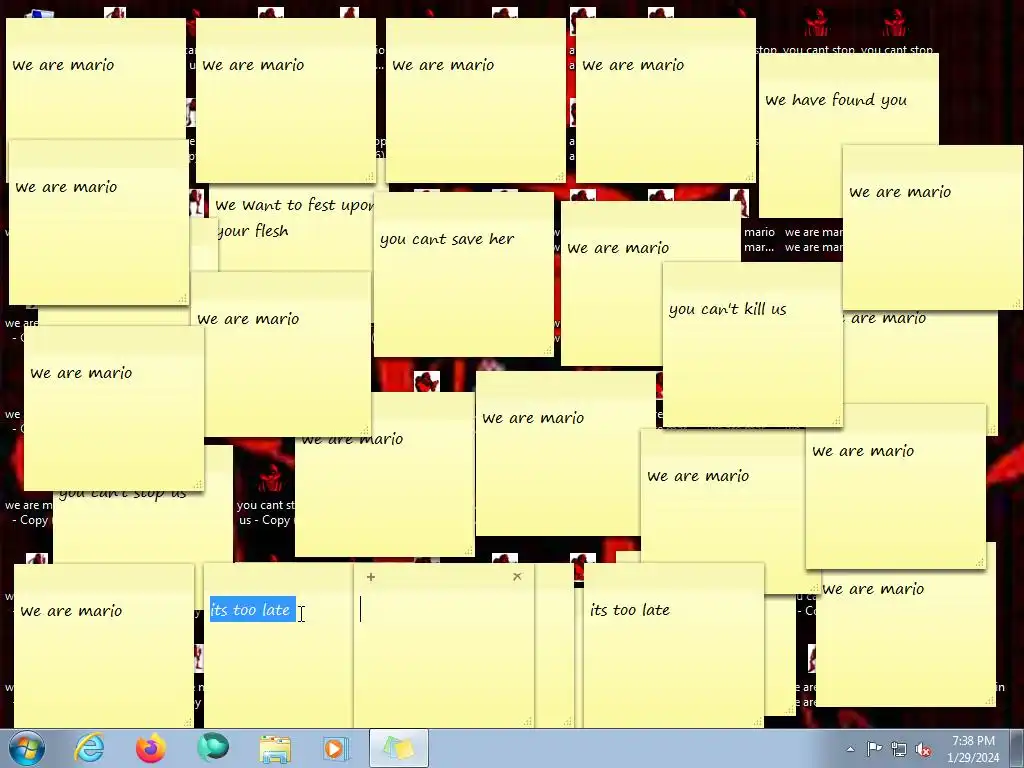Click the Show desktop strip on taskbar

click(1018, 748)
